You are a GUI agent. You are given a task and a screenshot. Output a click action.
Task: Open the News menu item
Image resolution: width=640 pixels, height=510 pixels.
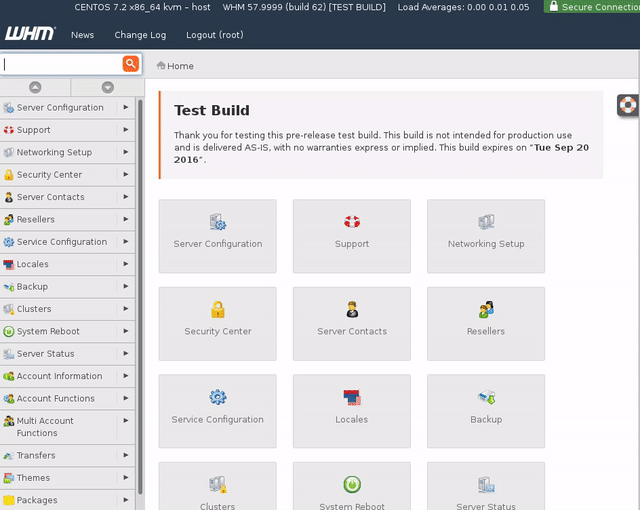(82, 35)
